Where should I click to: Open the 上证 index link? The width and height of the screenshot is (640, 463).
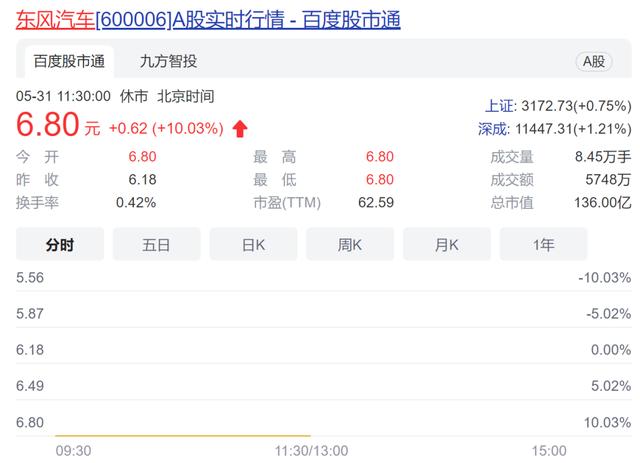[500, 106]
